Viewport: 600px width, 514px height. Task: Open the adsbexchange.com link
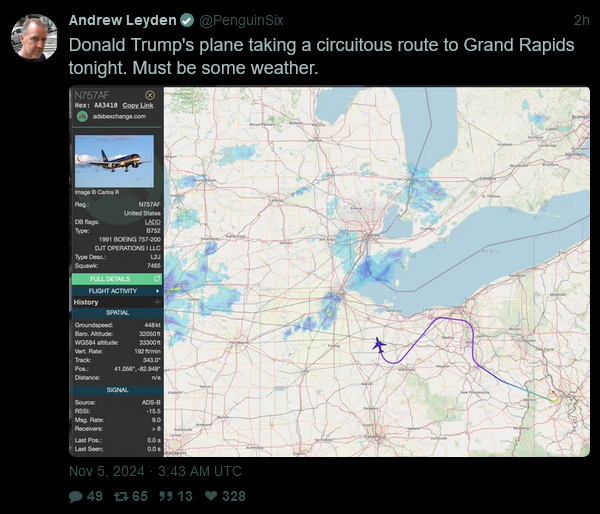click(x=119, y=116)
